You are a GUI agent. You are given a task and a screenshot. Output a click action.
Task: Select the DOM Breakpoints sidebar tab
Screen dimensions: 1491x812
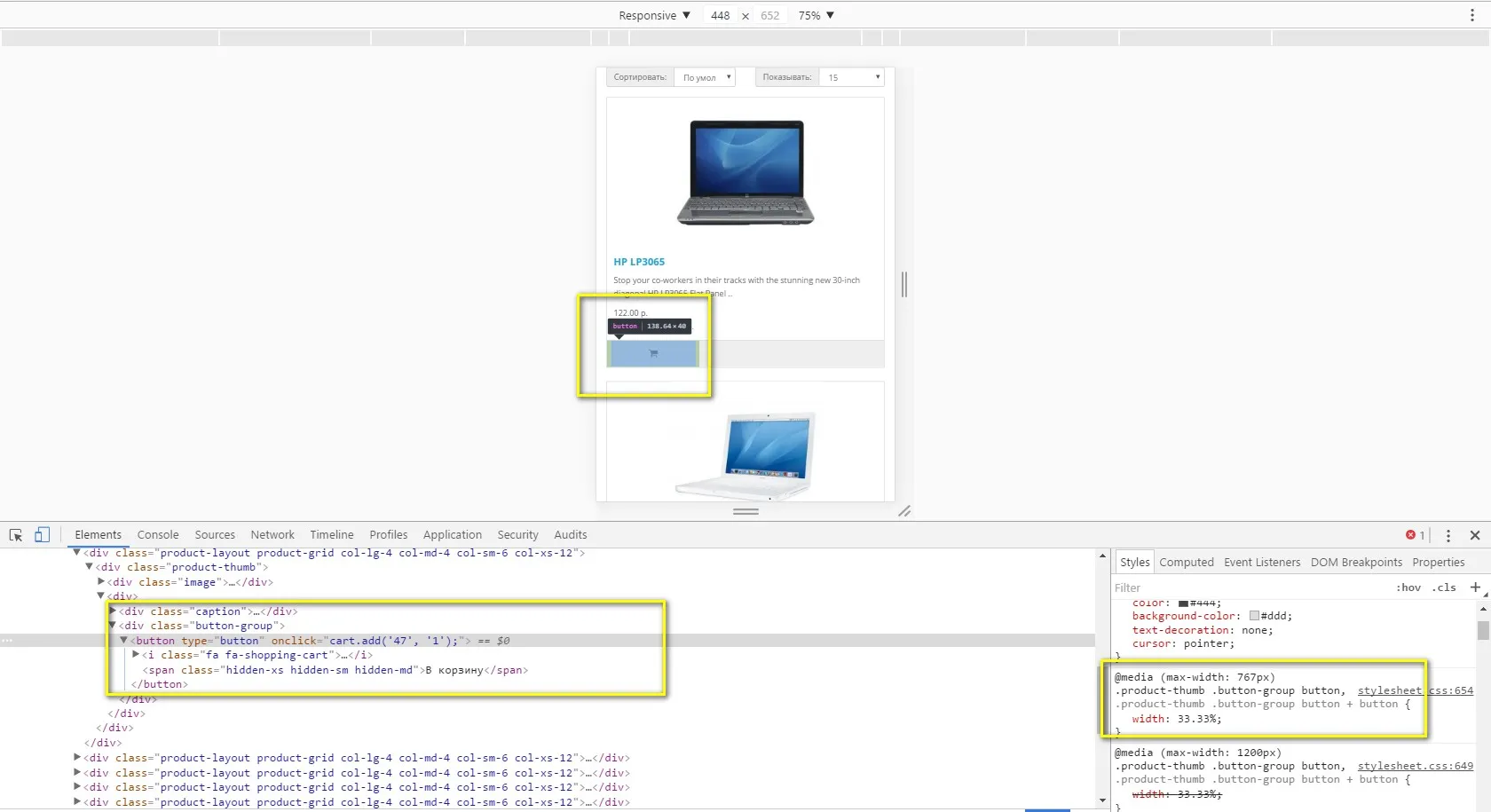coord(1356,563)
